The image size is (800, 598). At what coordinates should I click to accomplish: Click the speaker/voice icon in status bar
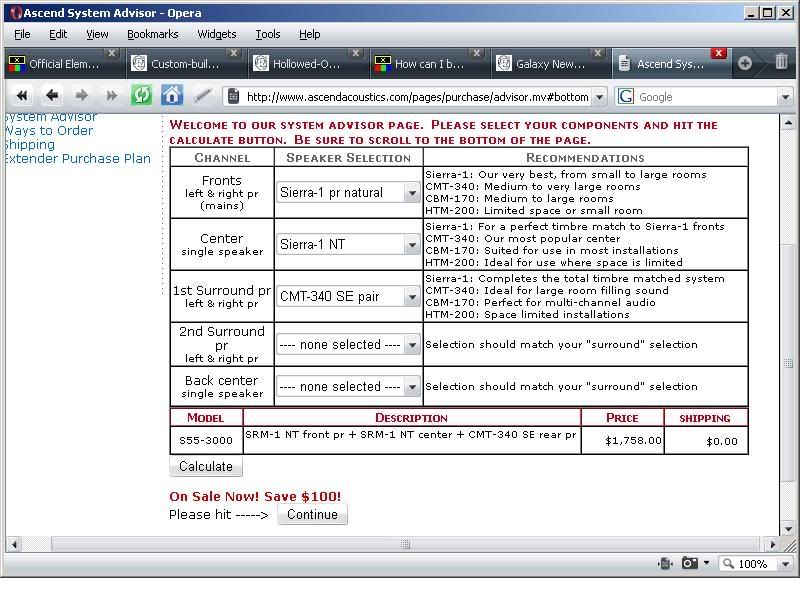point(665,563)
